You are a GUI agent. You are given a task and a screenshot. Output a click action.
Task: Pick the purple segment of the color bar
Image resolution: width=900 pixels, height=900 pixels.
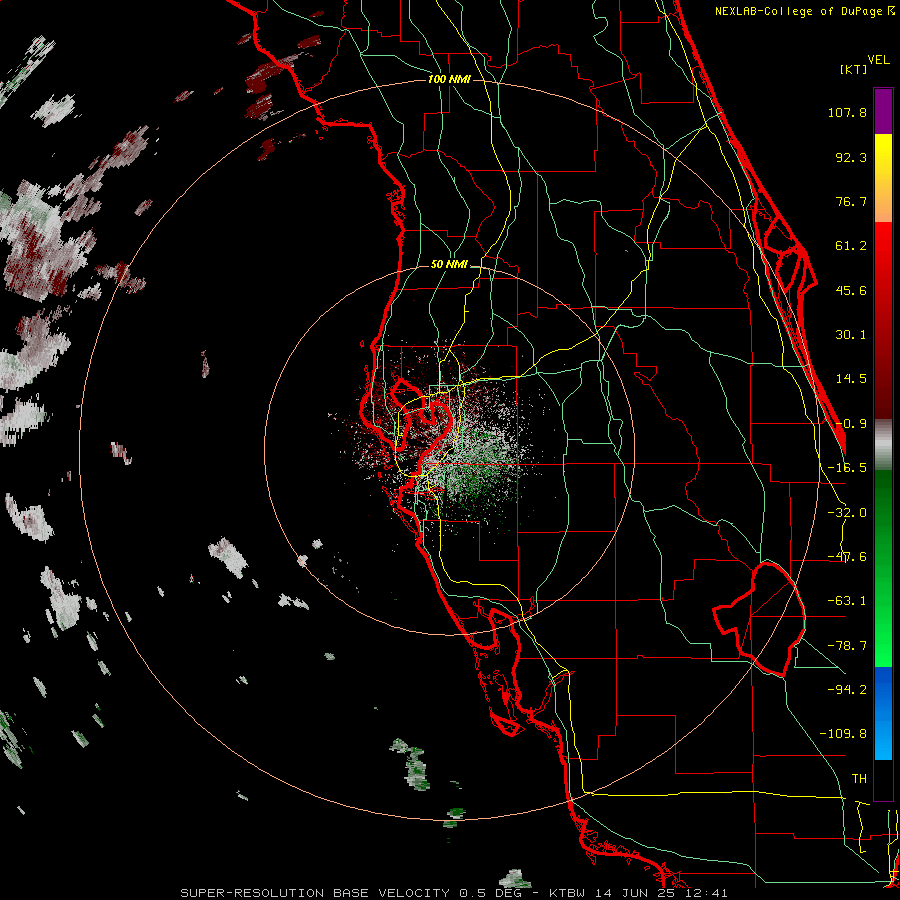tap(883, 111)
